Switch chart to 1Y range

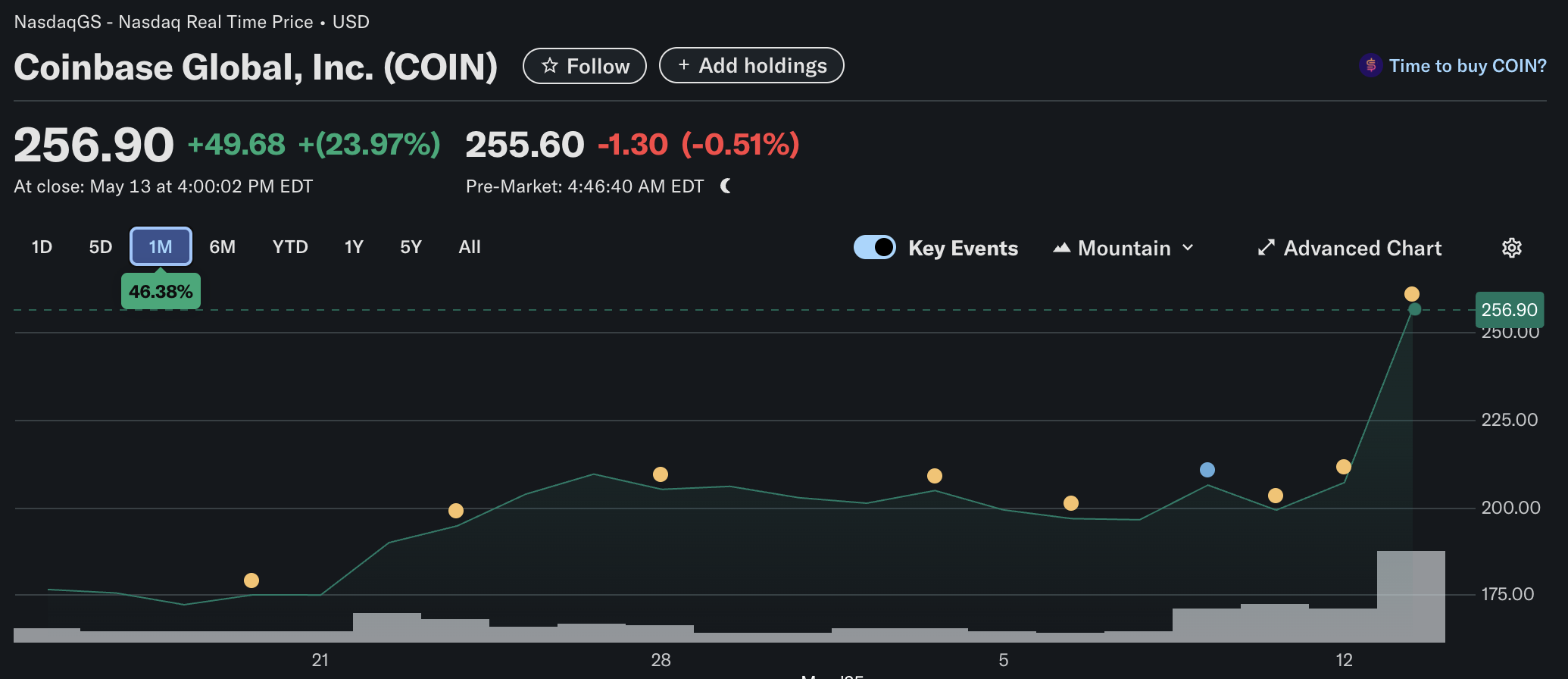tap(354, 247)
